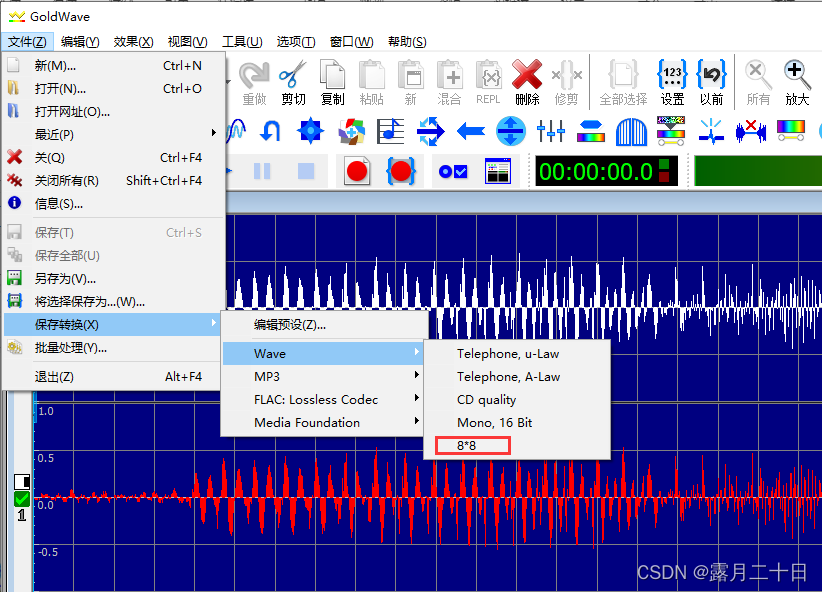Choose Information (信息) menu item
The width and height of the screenshot is (822, 592).
point(113,203)
